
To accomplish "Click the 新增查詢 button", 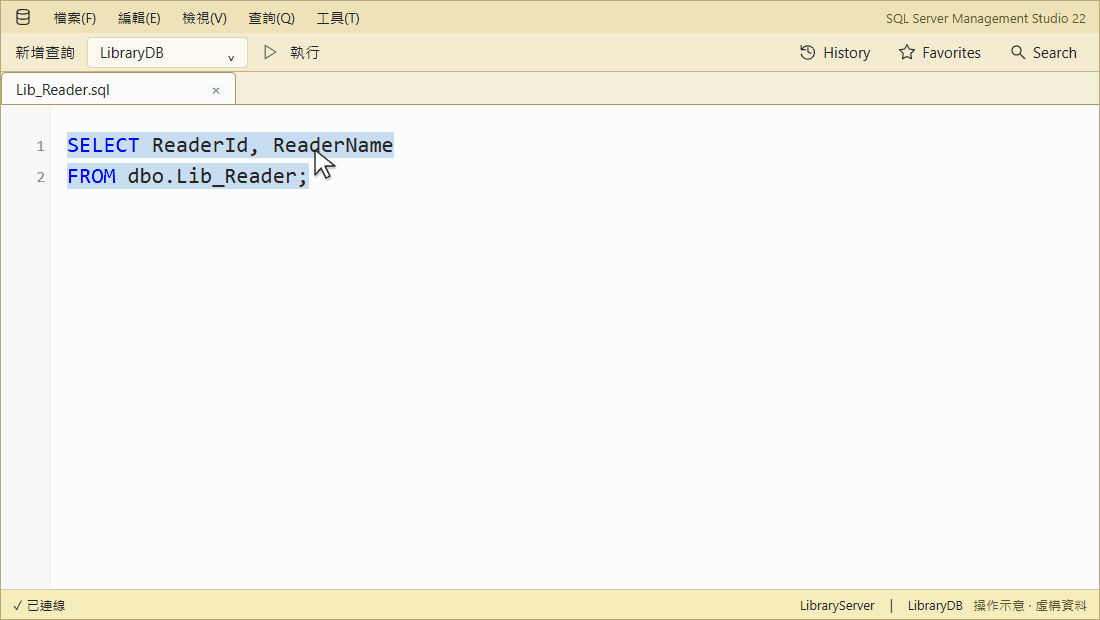I will pos(45,53).
